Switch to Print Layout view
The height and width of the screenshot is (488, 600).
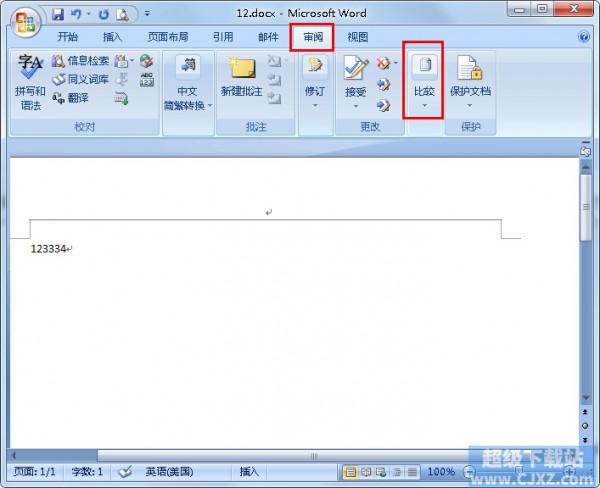350,472
